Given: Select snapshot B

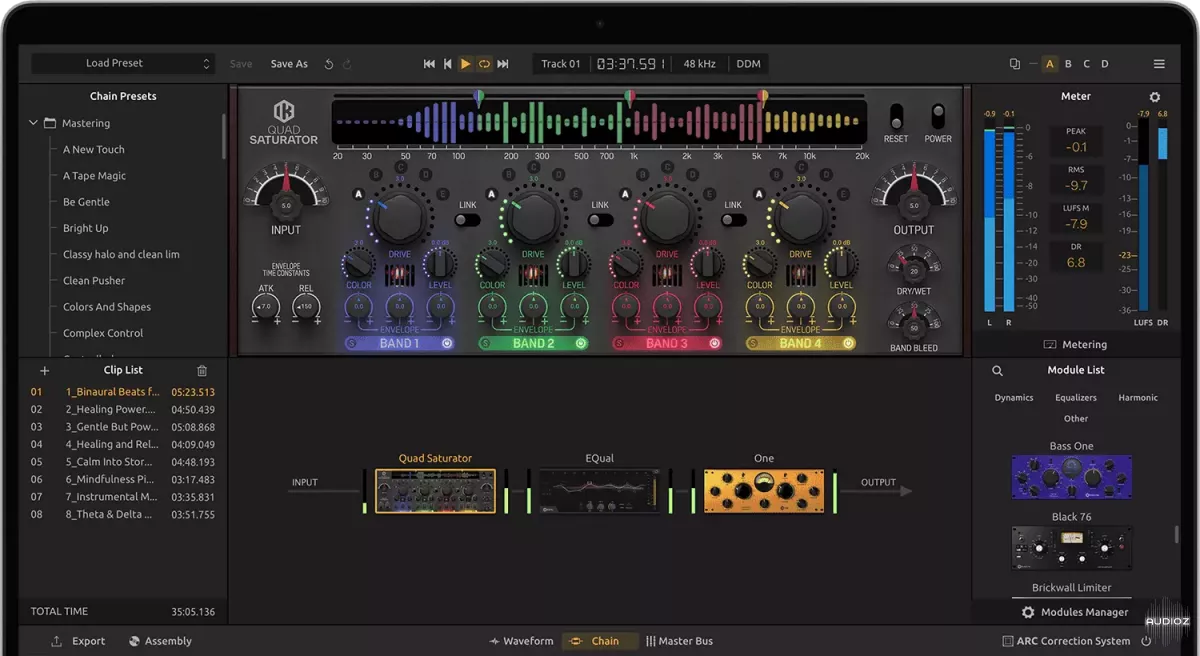Looking at the screenshot, I should tap(1068, 64).
